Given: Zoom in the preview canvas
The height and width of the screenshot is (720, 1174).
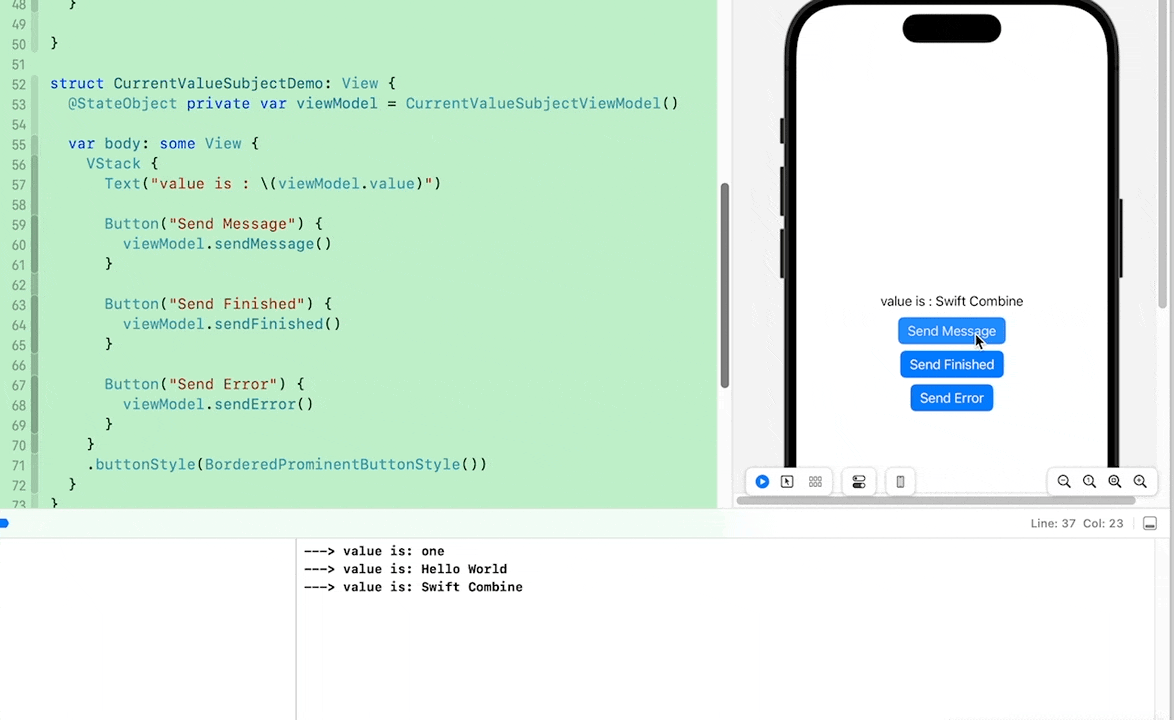Looking at the screenshot, I should (1140, 481).
